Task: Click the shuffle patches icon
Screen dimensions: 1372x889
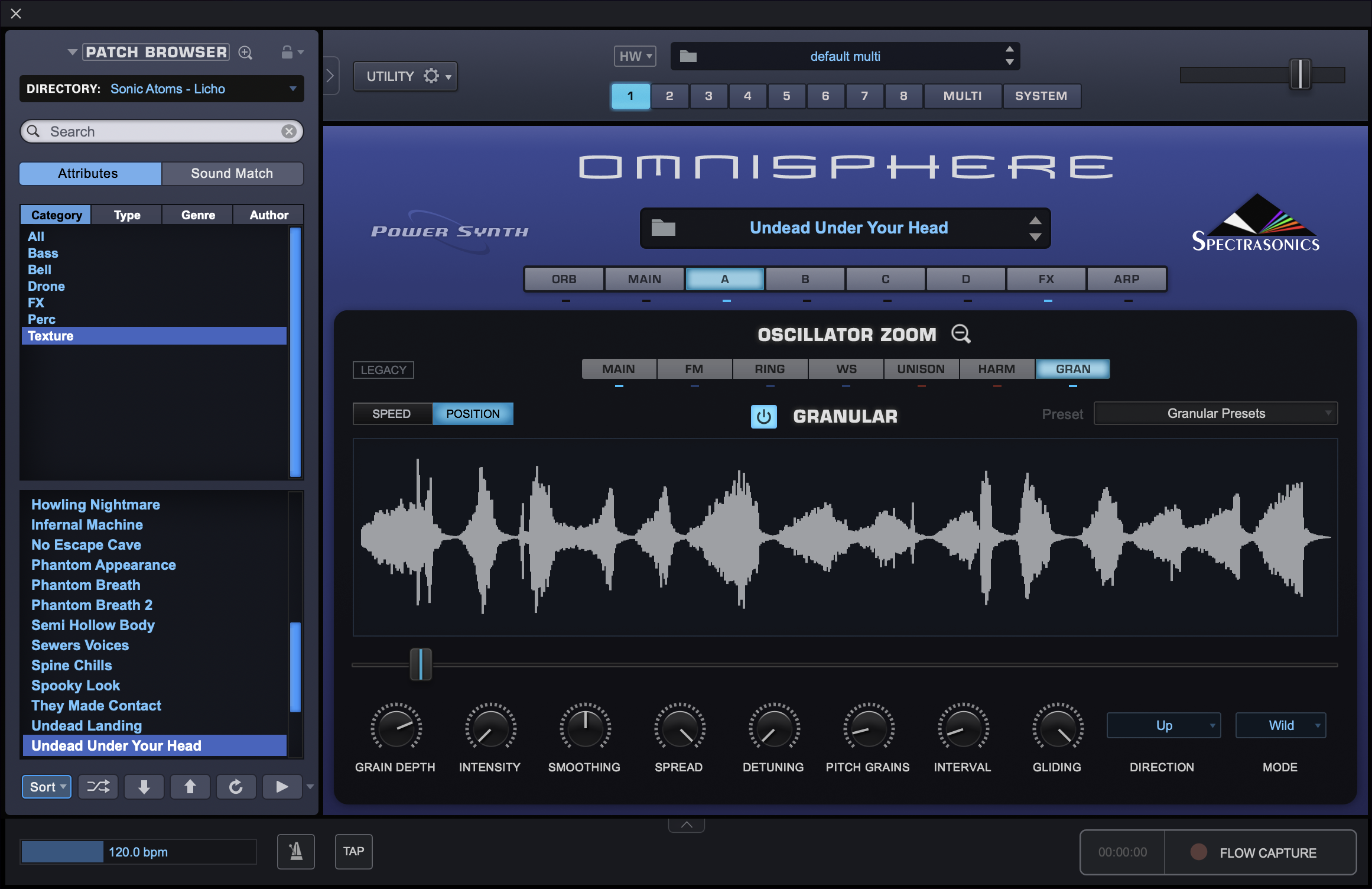Action: 98,787
